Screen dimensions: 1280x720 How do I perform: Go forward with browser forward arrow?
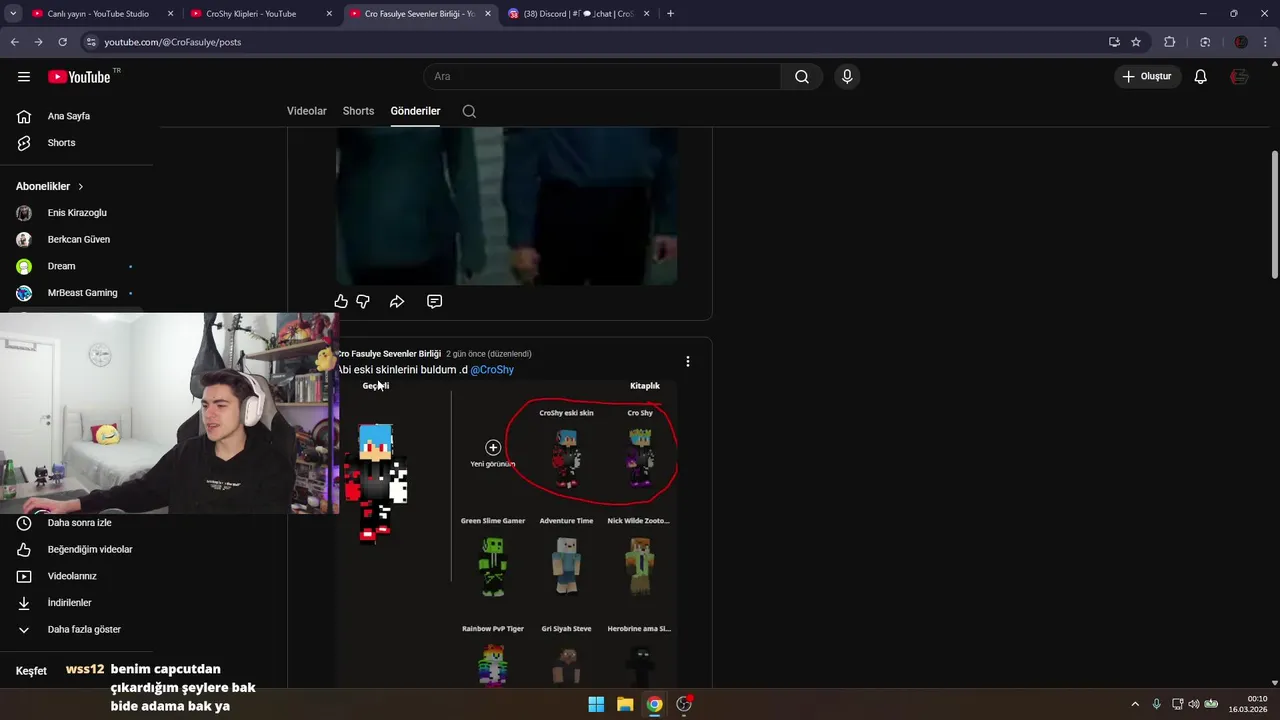[38, 42]
